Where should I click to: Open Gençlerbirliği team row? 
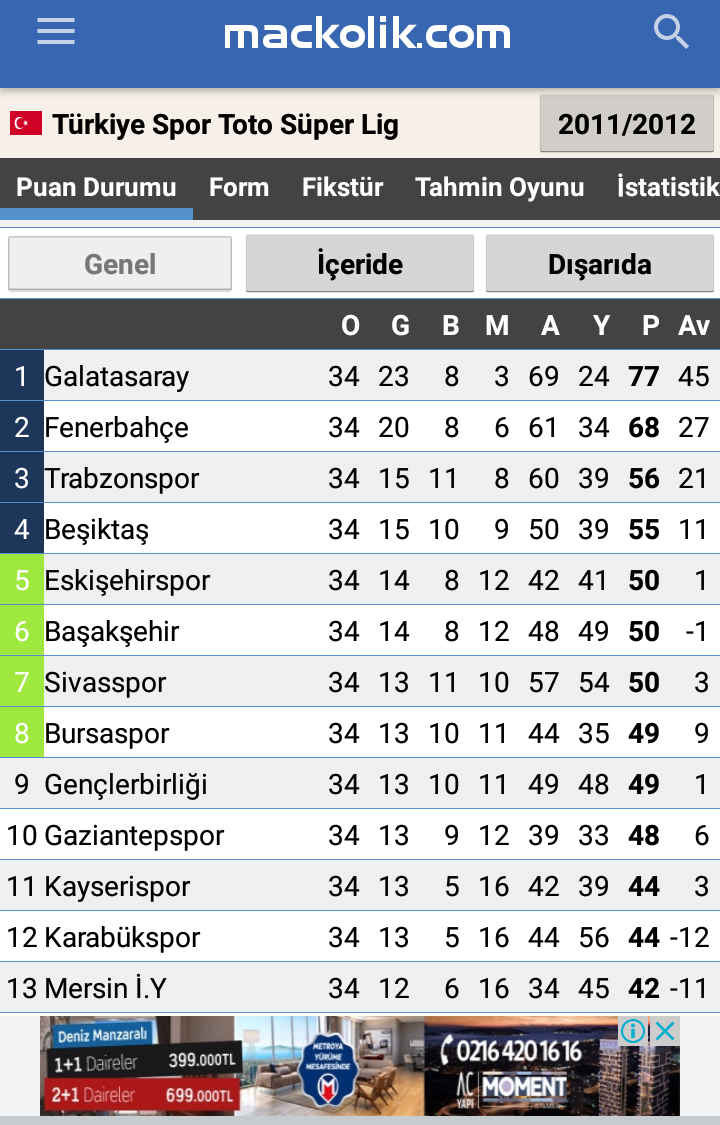[360, 784]
